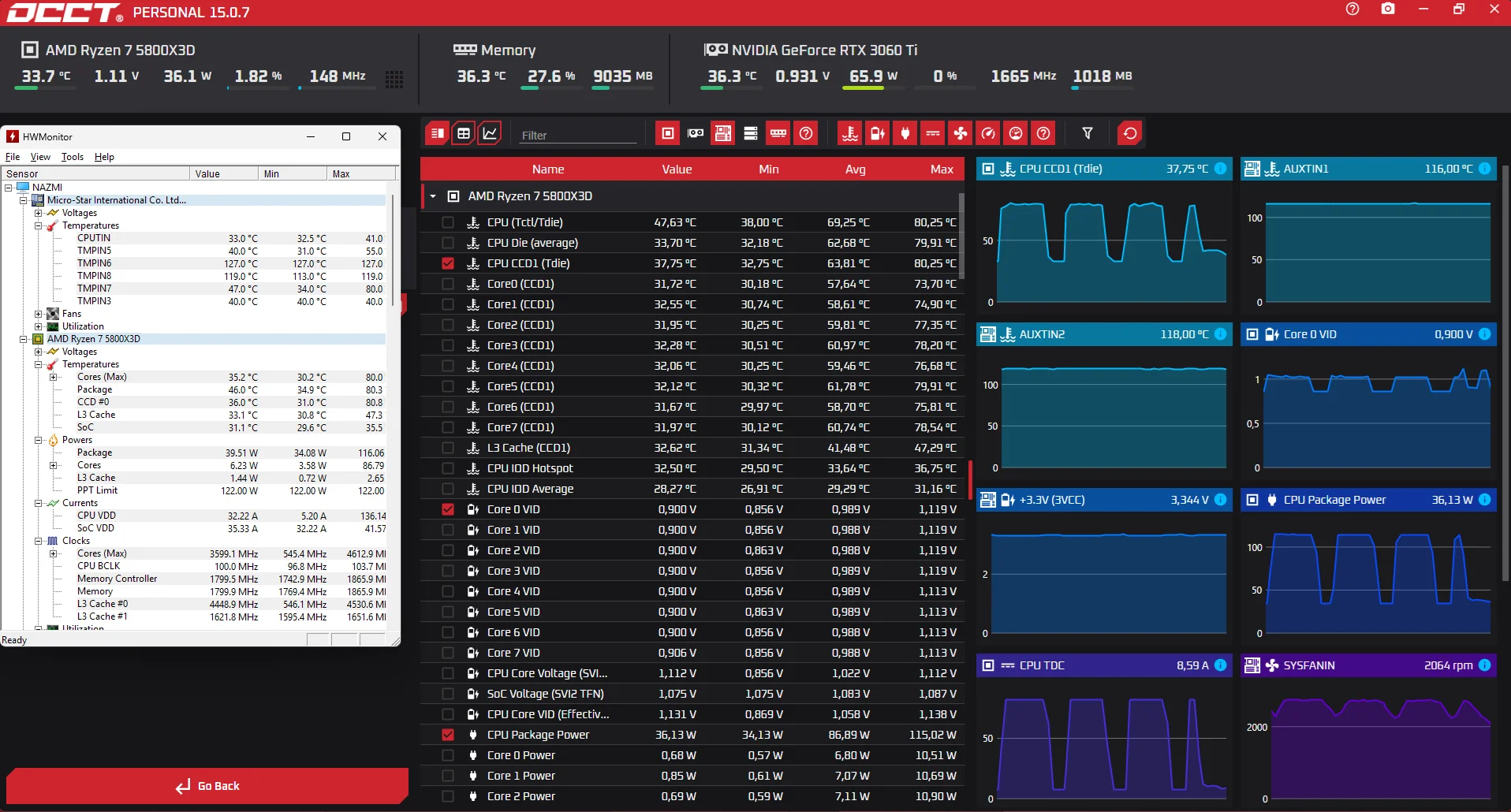The width and height of the screenshot is (1511, 812).
Task: Click the Min column header in OCCT table
Action: (769, 169)
